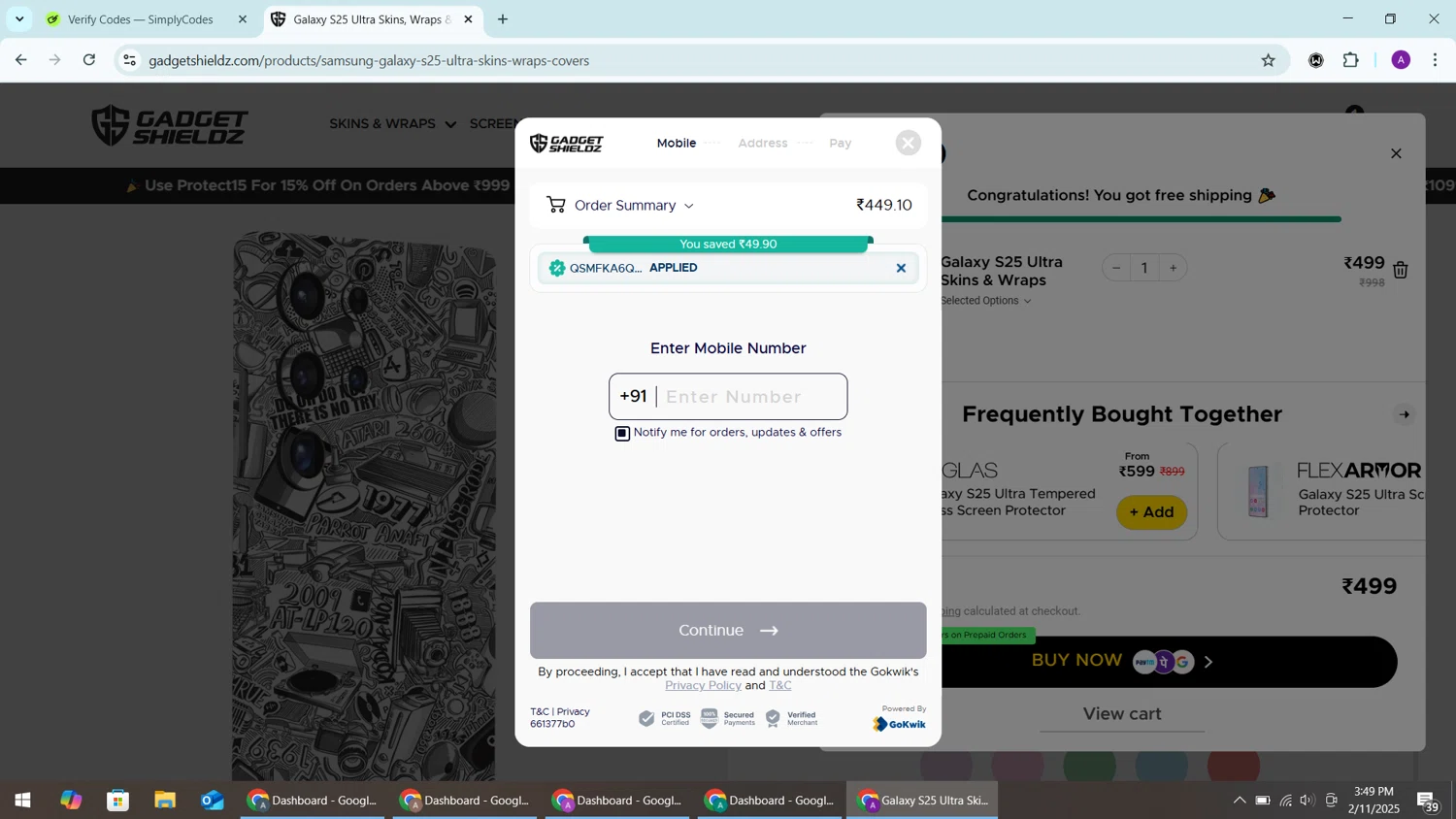Open the Chrome three-dot menu
Image resolution: width=1456 pixels, height=819 pixels.
(1436, 60)
